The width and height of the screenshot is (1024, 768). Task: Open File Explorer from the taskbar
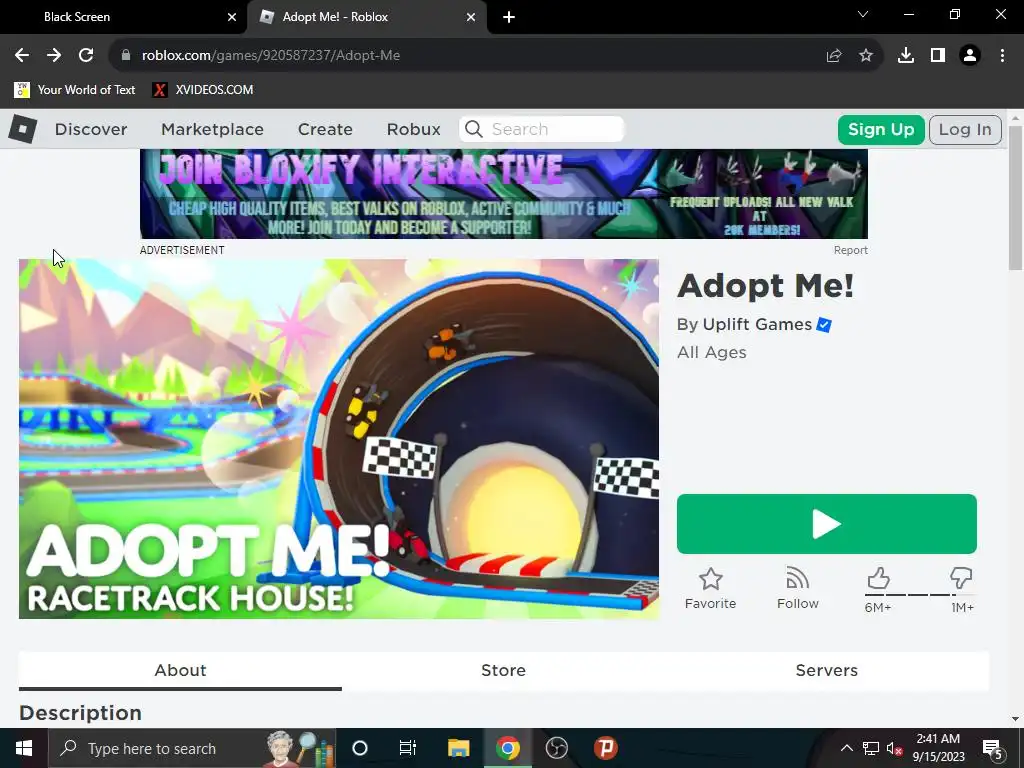pos(458,748)
